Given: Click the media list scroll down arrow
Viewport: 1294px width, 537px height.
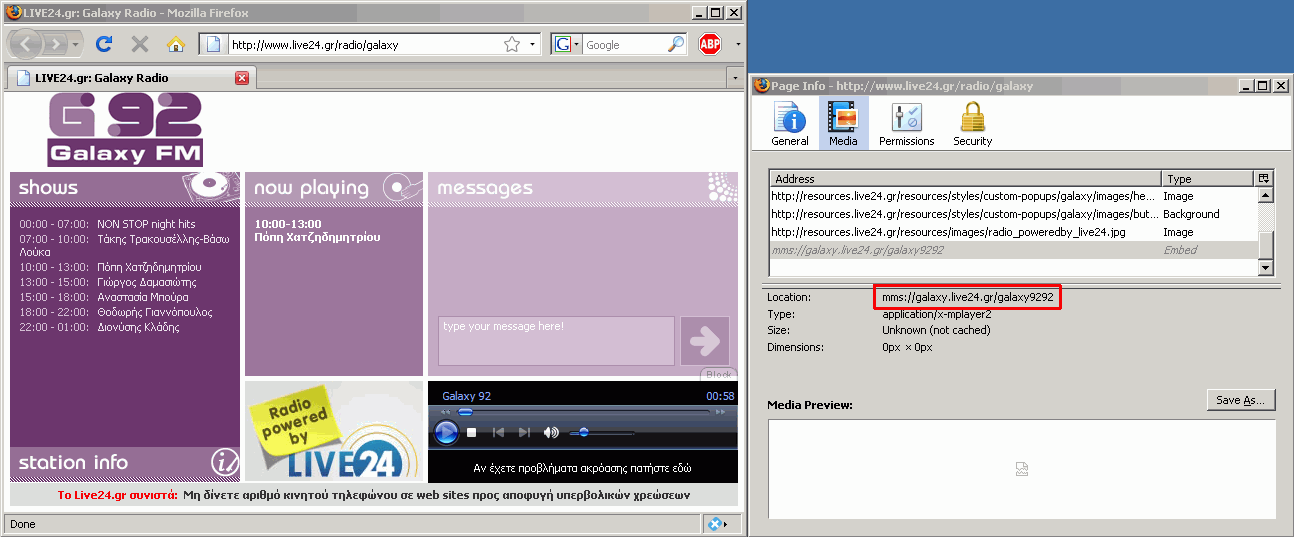Looking at the screenshot, I should click(x=1266, y=267).
